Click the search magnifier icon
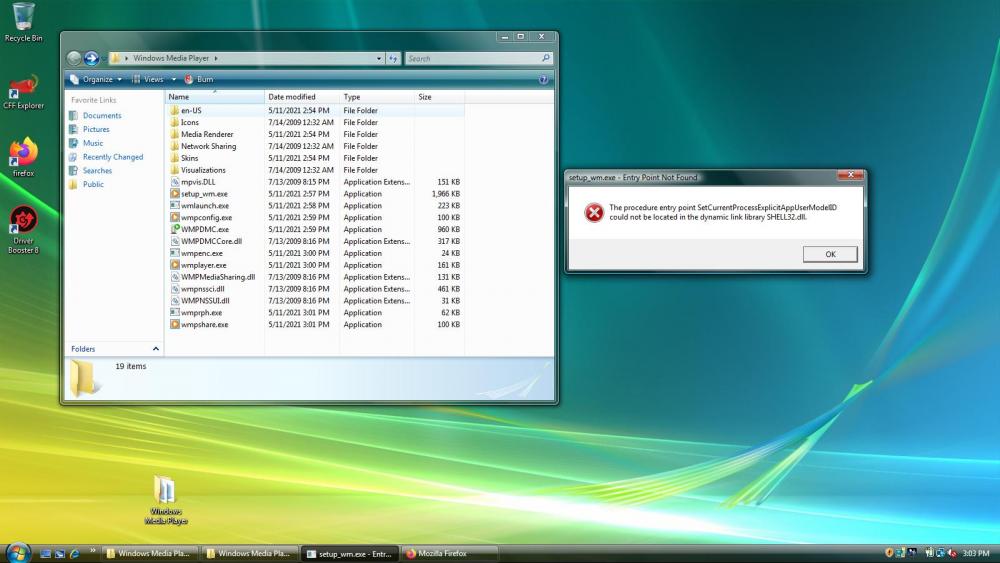The width and height of the screenshot is (1000, 563). click(545, 58)
